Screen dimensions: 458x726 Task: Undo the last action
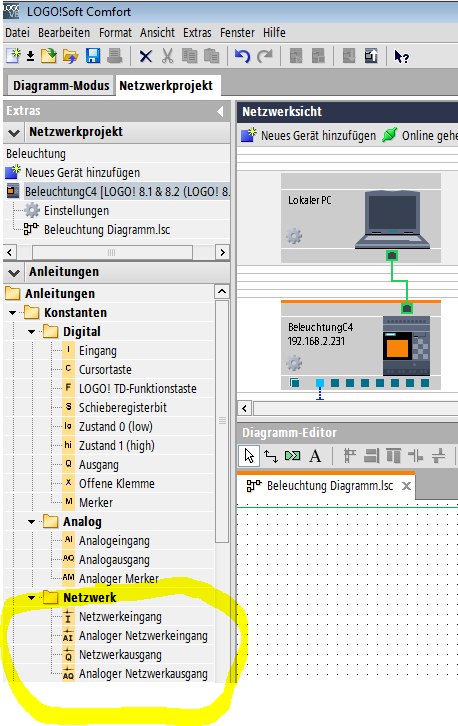(242, 56)
